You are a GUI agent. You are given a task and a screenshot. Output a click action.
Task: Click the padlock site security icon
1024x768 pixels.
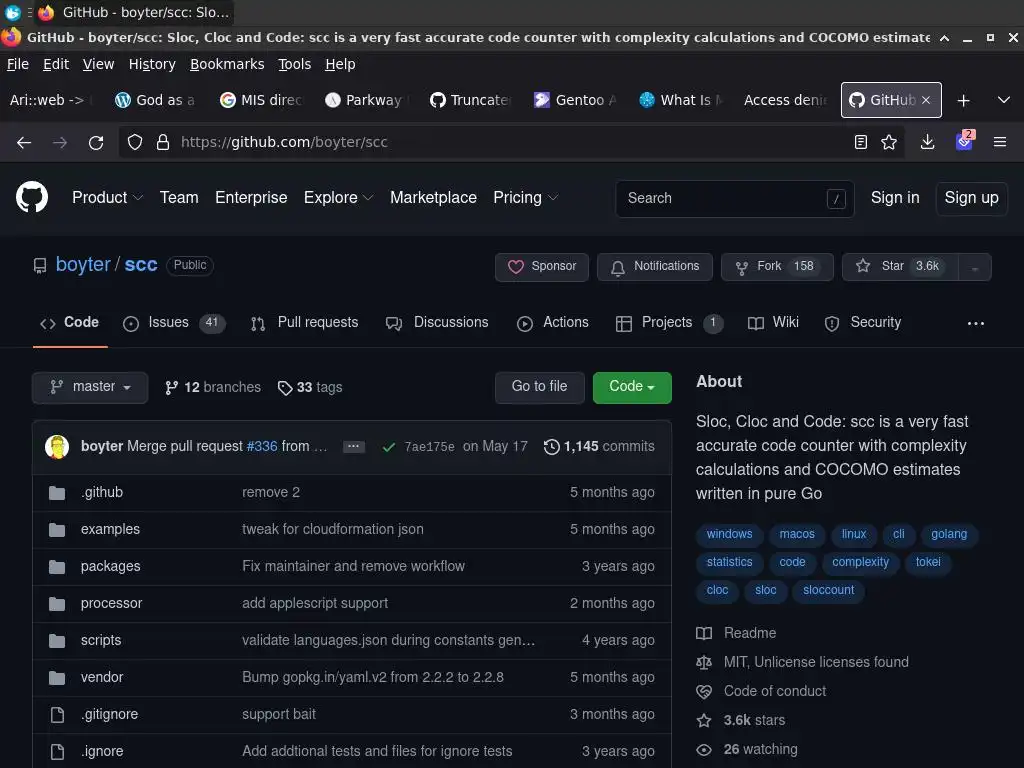coord(163,142)
